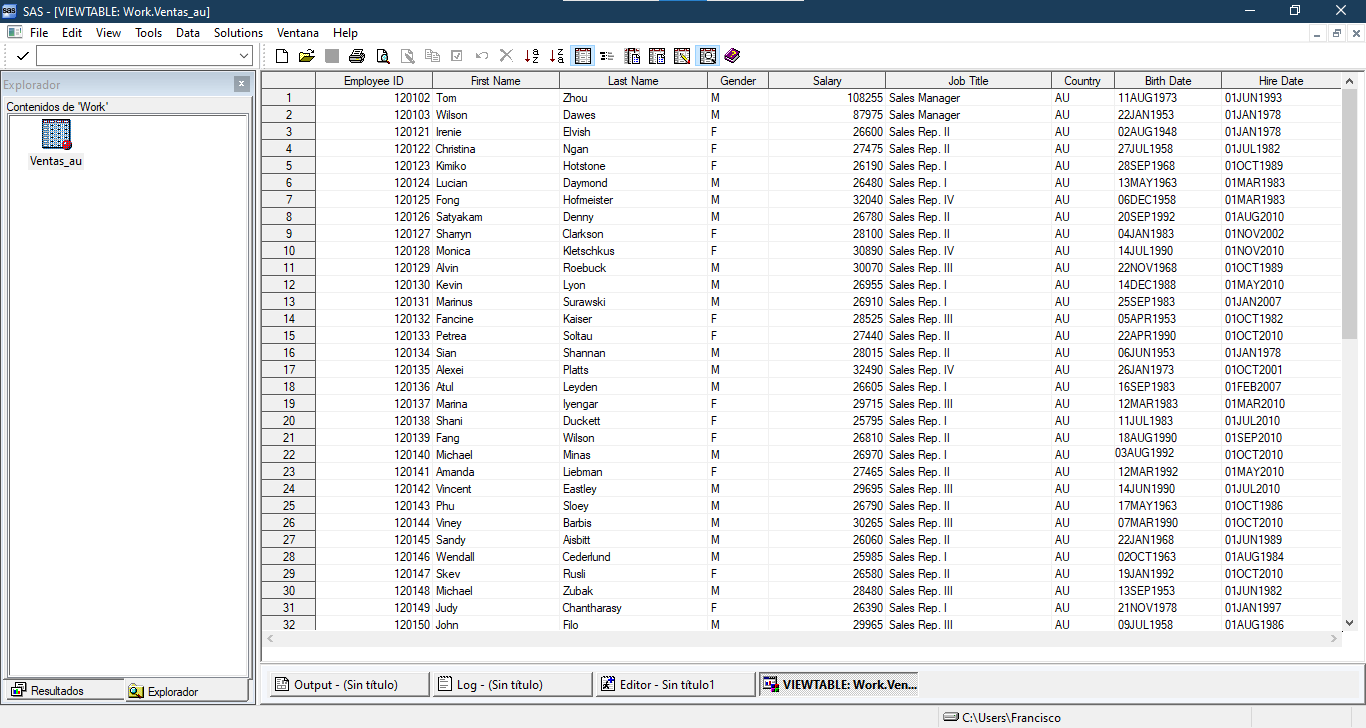1366x728 pixels.
Task: Open the Output - (Sin título) window
Action: click(x=347, y=685)
